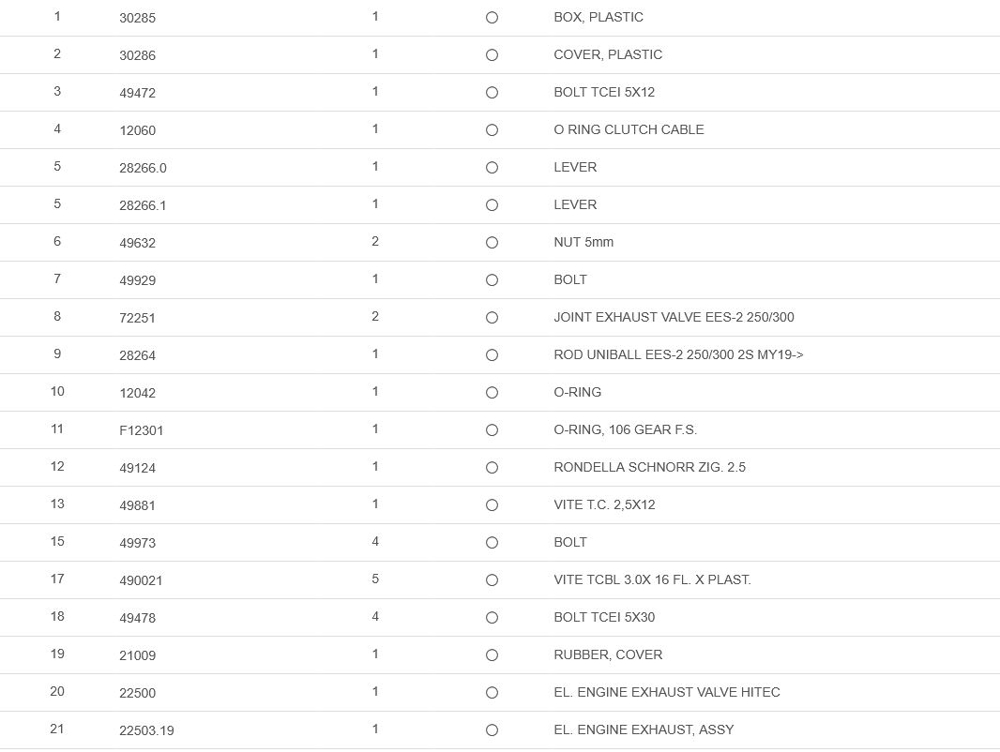Select circle next to O RING CLUTCH CABLE
The height and width of the screenshot is (752, 1000).
click(491, 130)
